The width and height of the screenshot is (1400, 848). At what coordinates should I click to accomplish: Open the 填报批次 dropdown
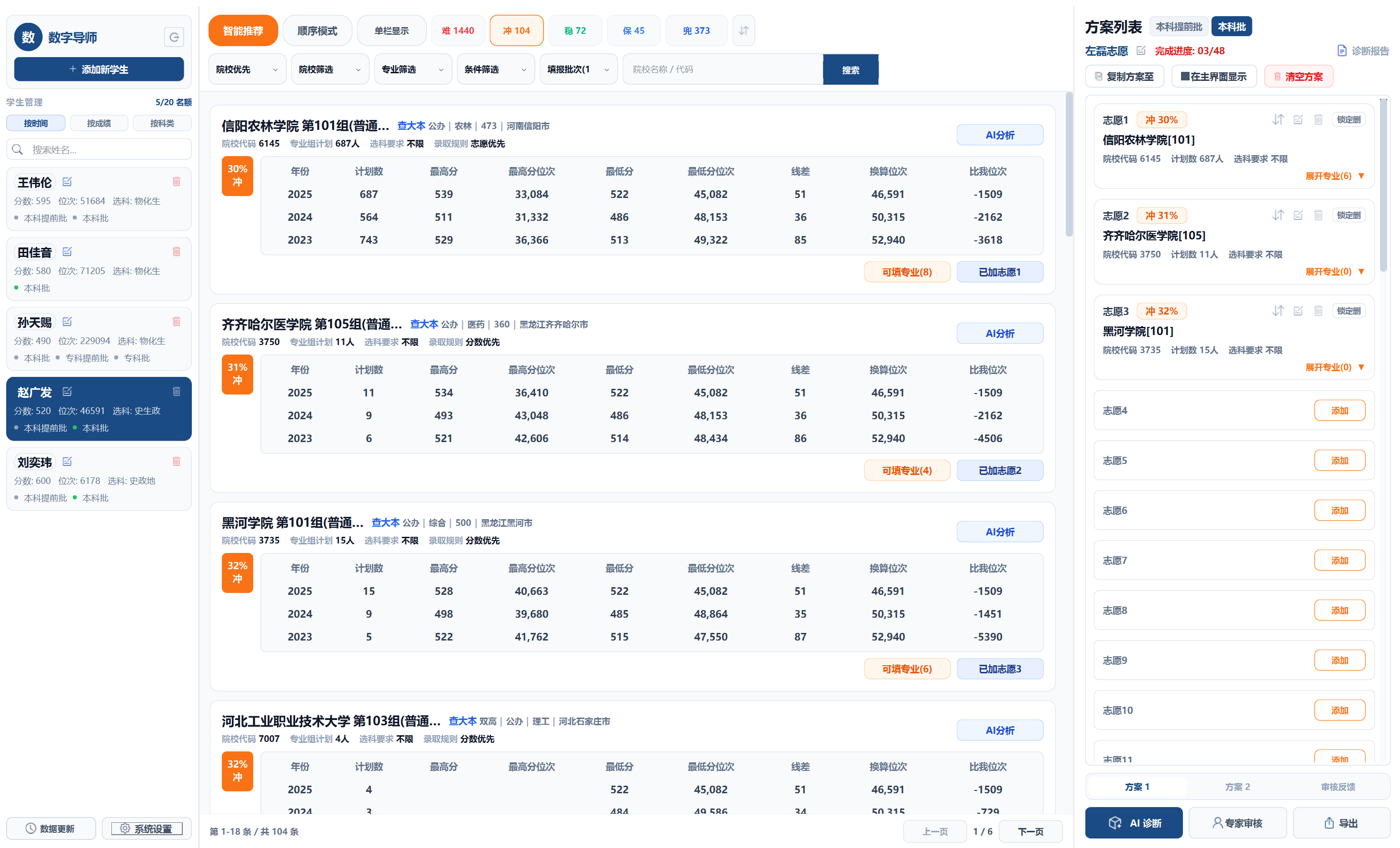(x=578, y=69)
